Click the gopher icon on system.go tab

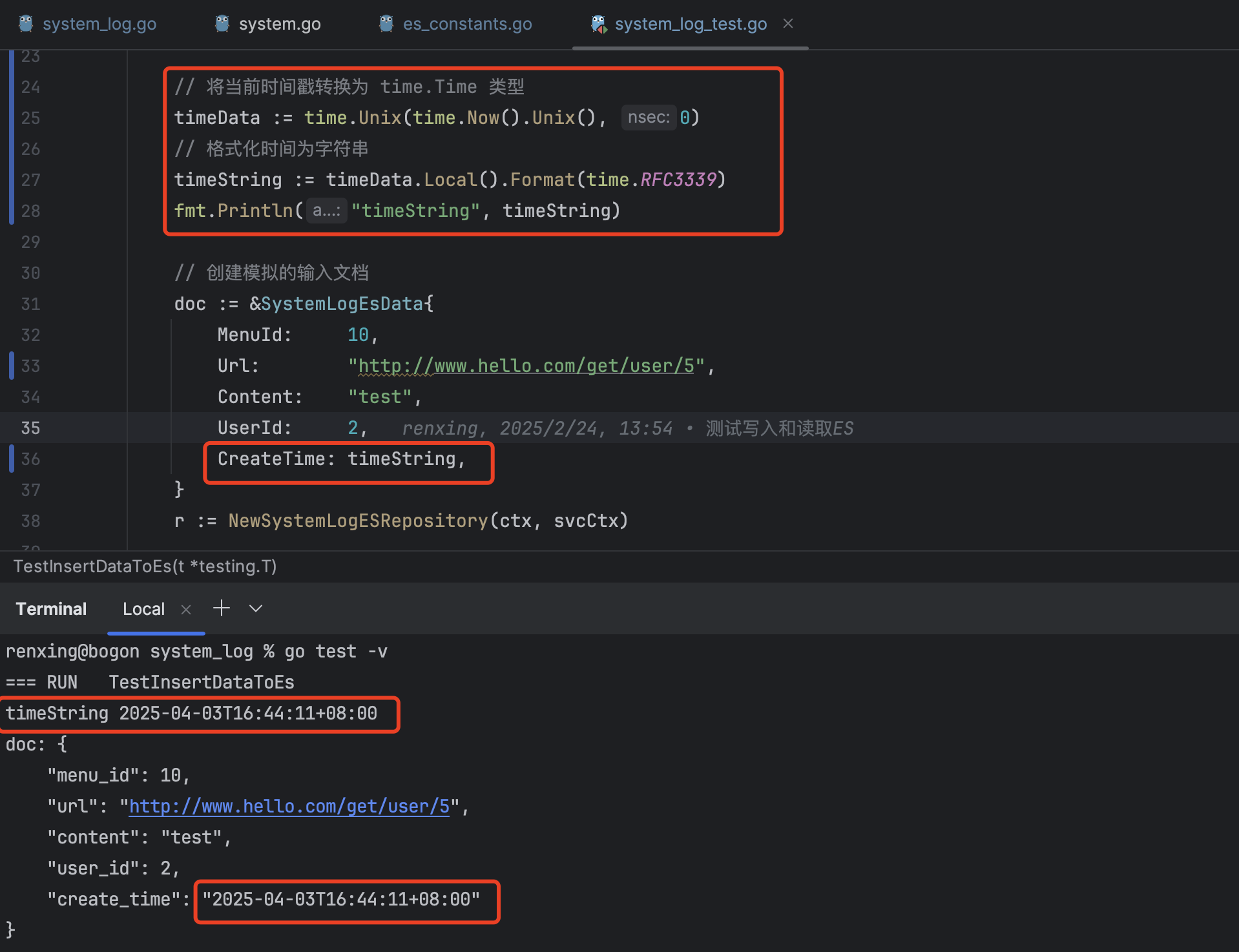click(x=222, y=24)
